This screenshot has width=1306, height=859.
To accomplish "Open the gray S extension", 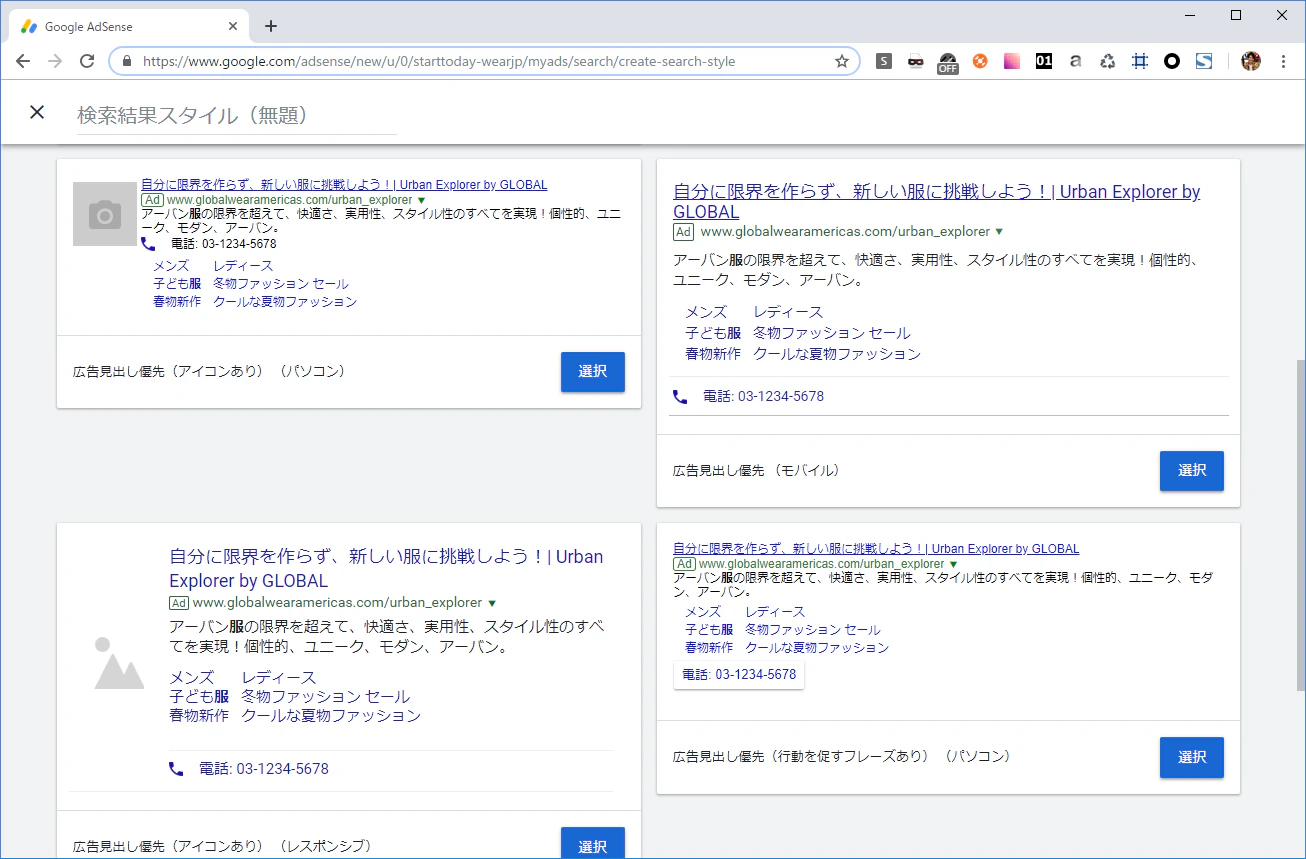I will [x=884, y=61].
